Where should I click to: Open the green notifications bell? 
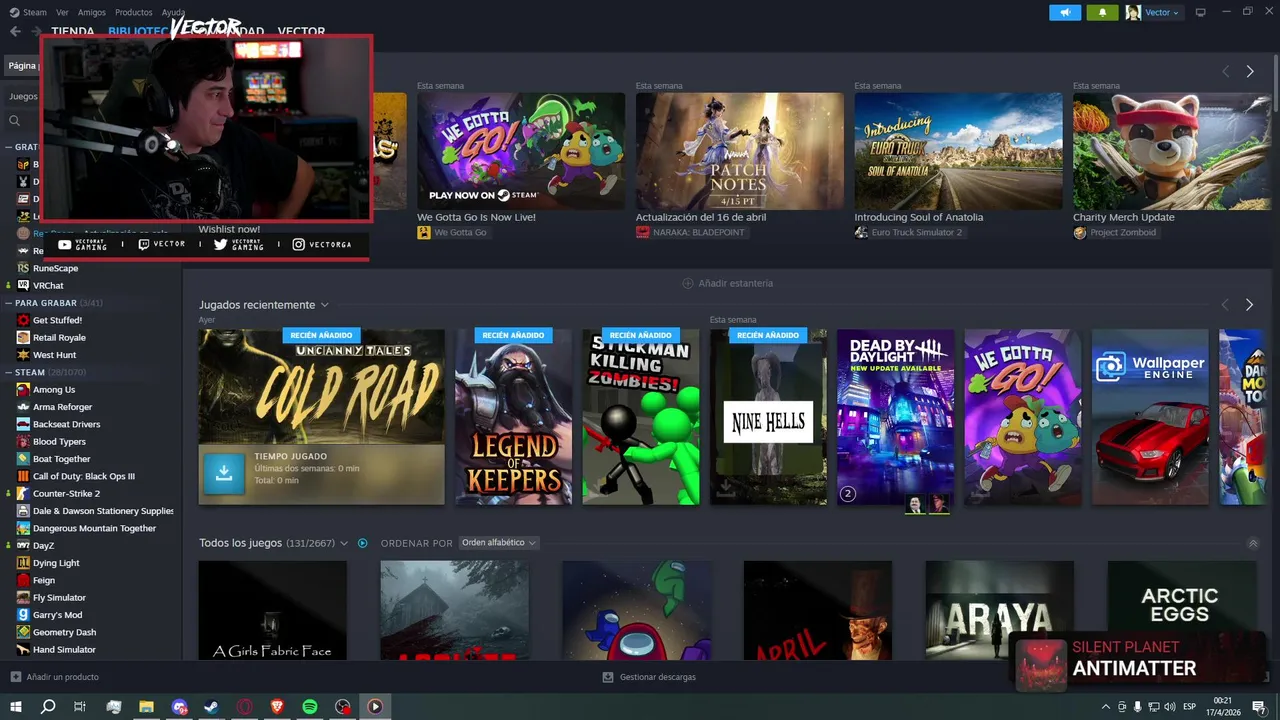[1103, 12]
